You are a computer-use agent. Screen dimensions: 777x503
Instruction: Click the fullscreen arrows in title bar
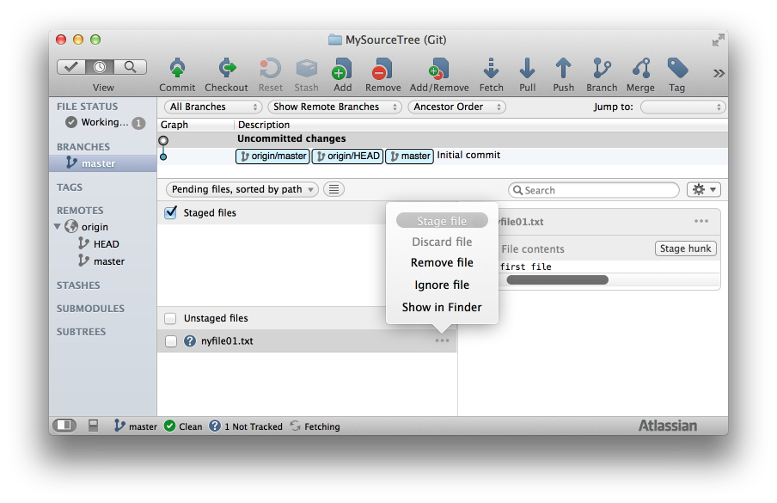718,40
